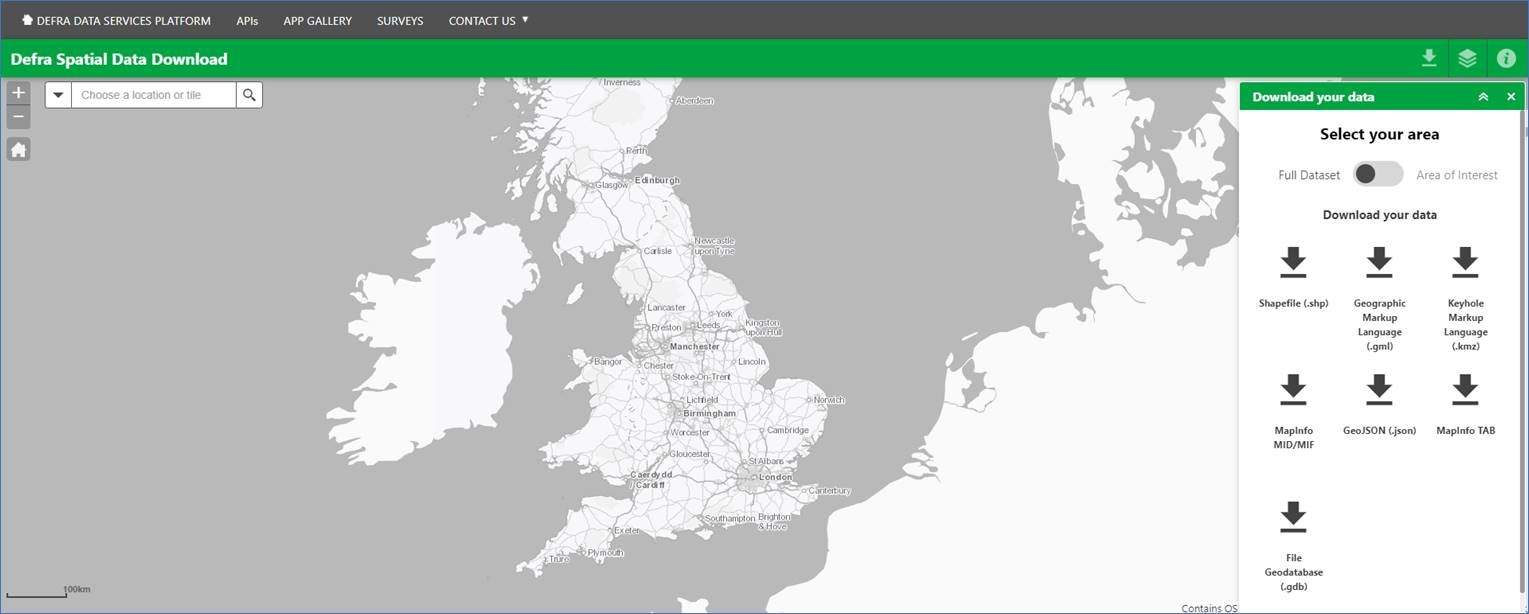This screenshot has height=614, width=1529.
Task: Open DEFRA DATA SERVICES PLATFORM home link
Action: (116, 20)
